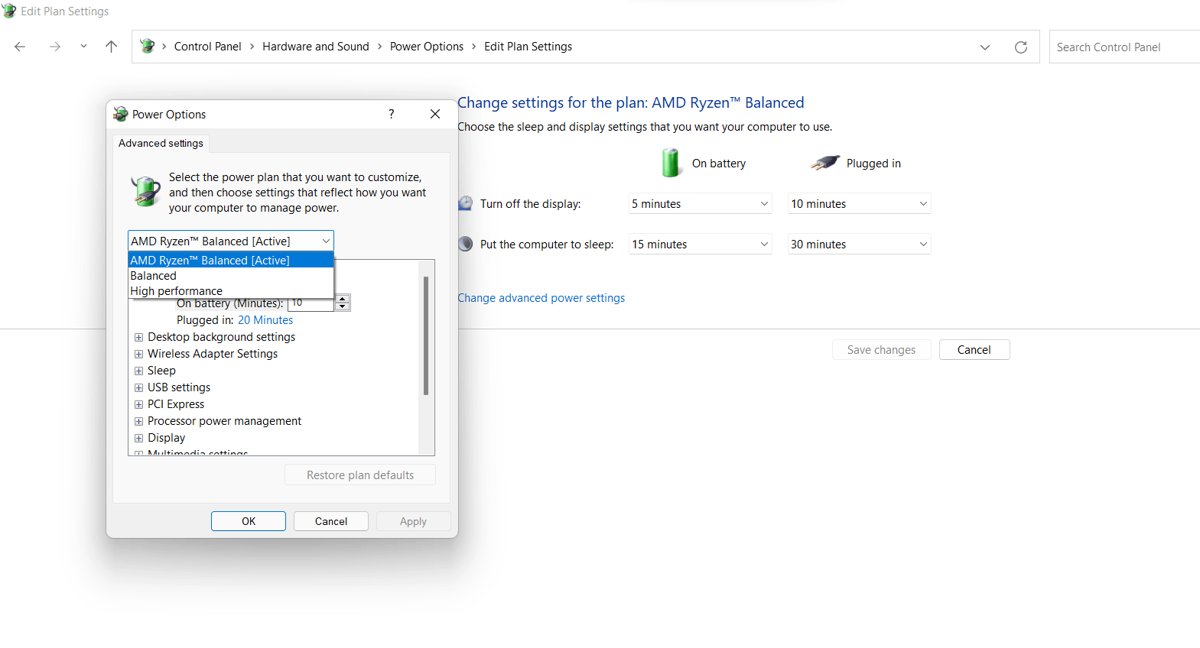This screenshot has height=648, width=1200.
Task: Open plugged in sleep 30 minutes dropdown
Action: [x=859, y=244]
